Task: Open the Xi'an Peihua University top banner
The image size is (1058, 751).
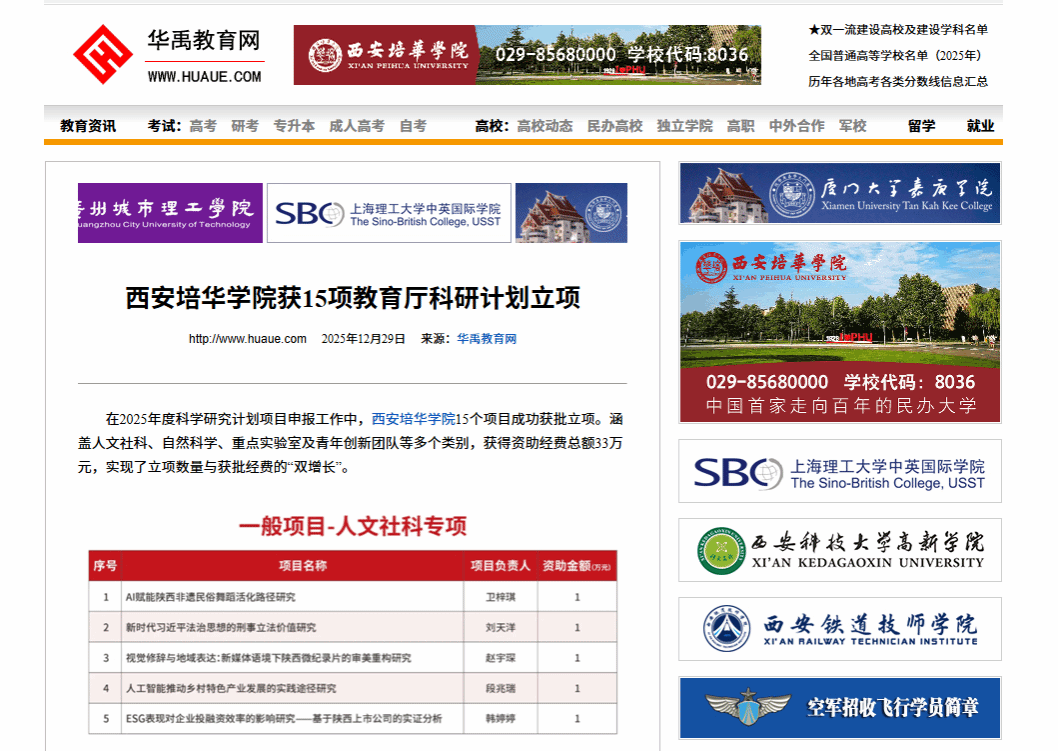Action: (x=527, y=55)
